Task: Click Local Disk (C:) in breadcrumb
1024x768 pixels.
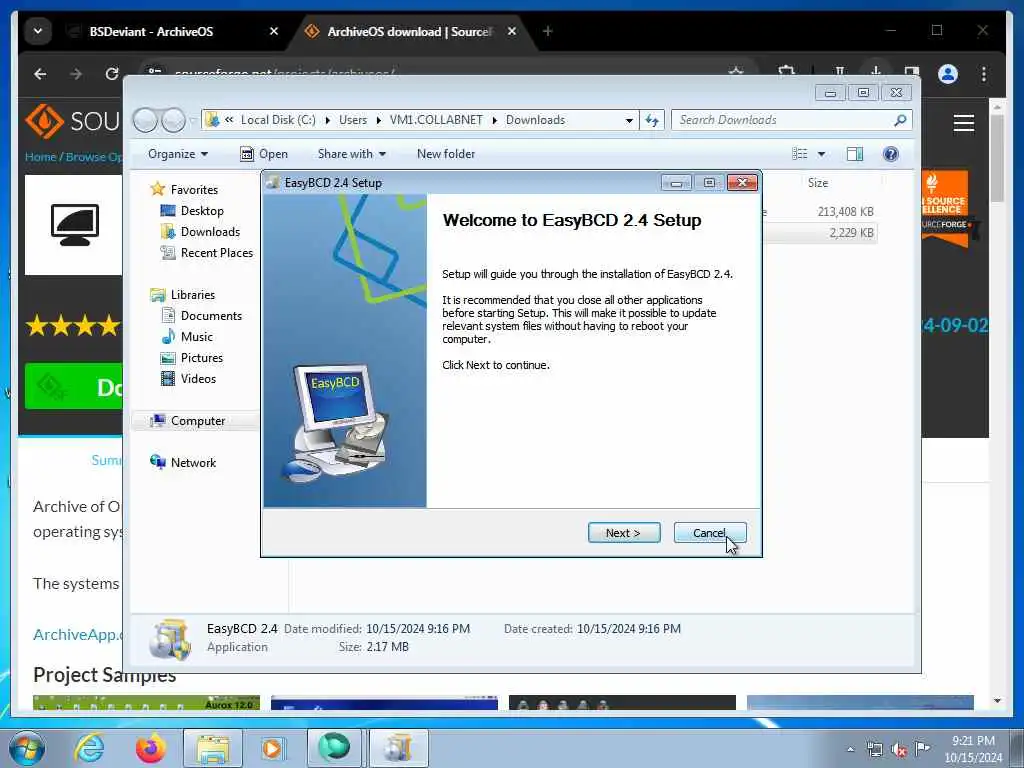Action: click(278, 120)
